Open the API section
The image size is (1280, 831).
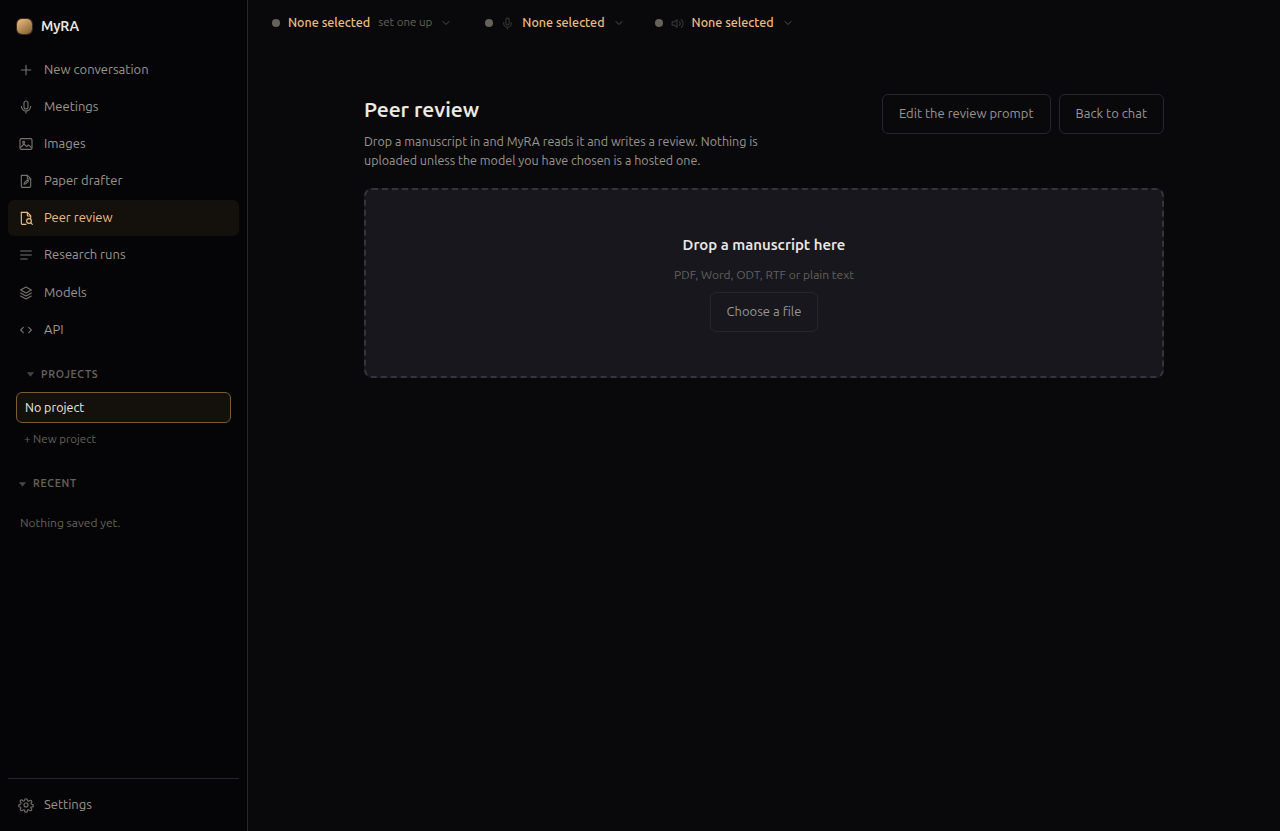(123, 329)
